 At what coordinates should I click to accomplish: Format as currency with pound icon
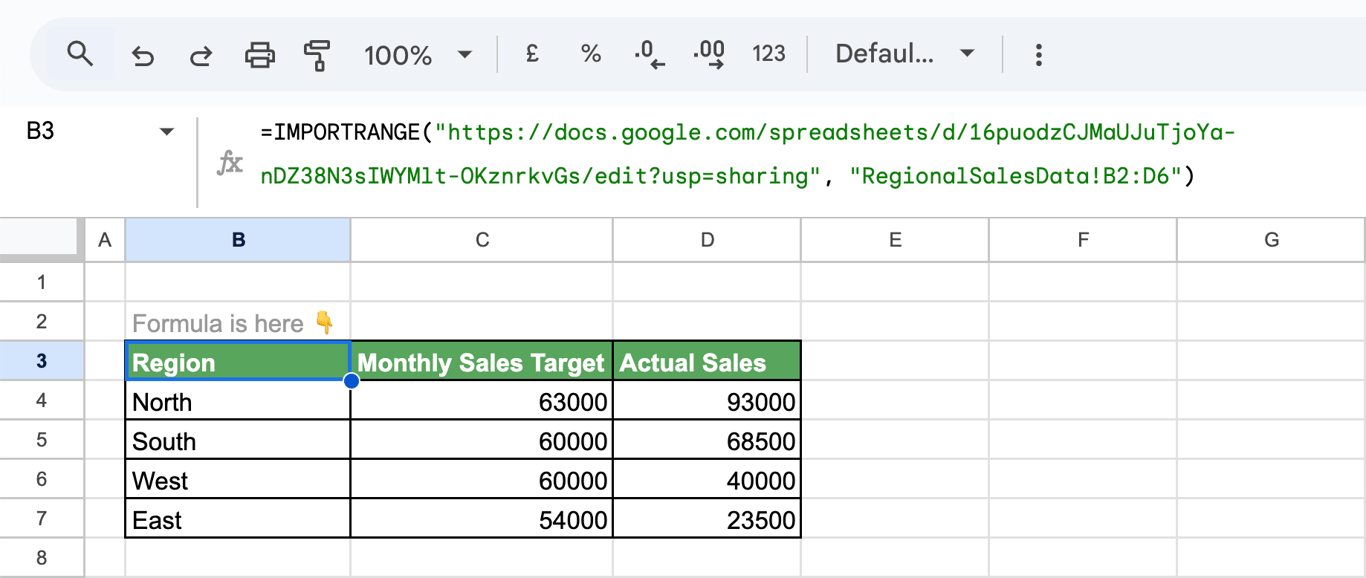click(532, 54)
